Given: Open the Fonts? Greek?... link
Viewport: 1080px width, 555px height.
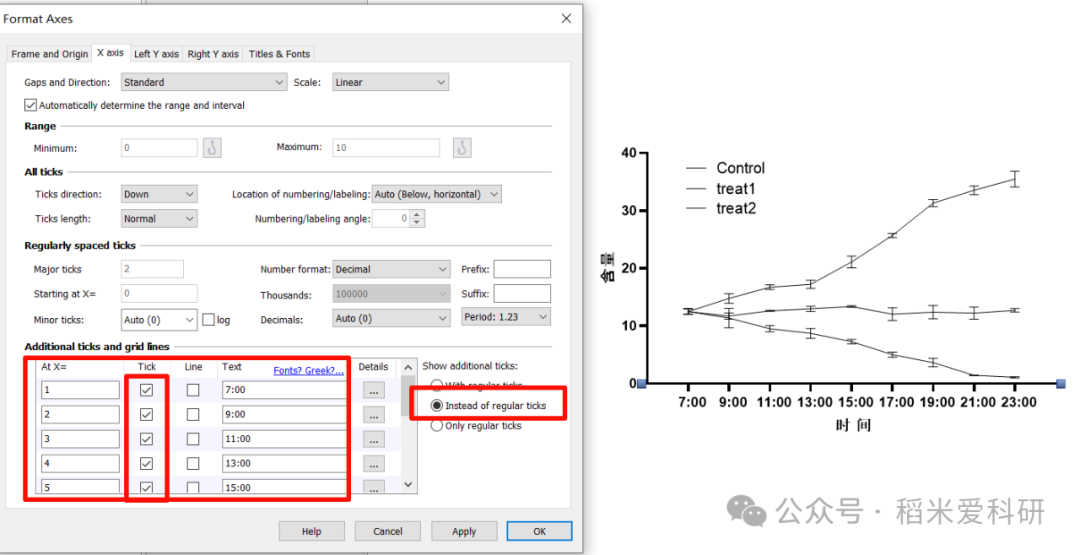Looking at the screenshot, I should pyautogui.click(x=308, y=370).
